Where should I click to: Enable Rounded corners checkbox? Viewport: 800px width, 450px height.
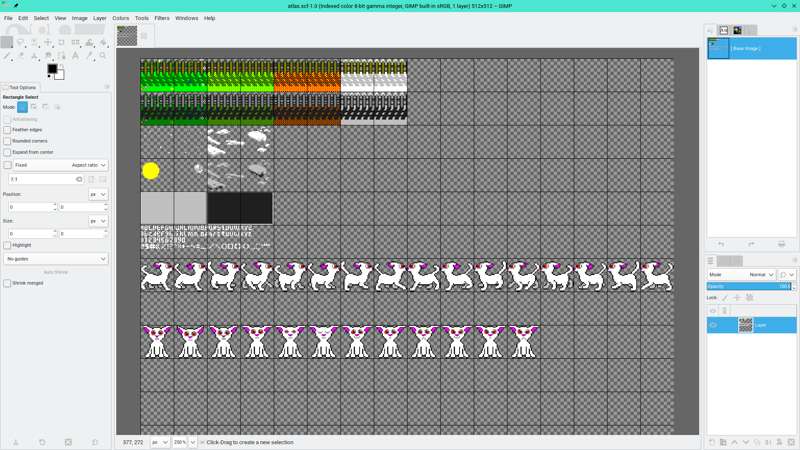pos(7,141)
